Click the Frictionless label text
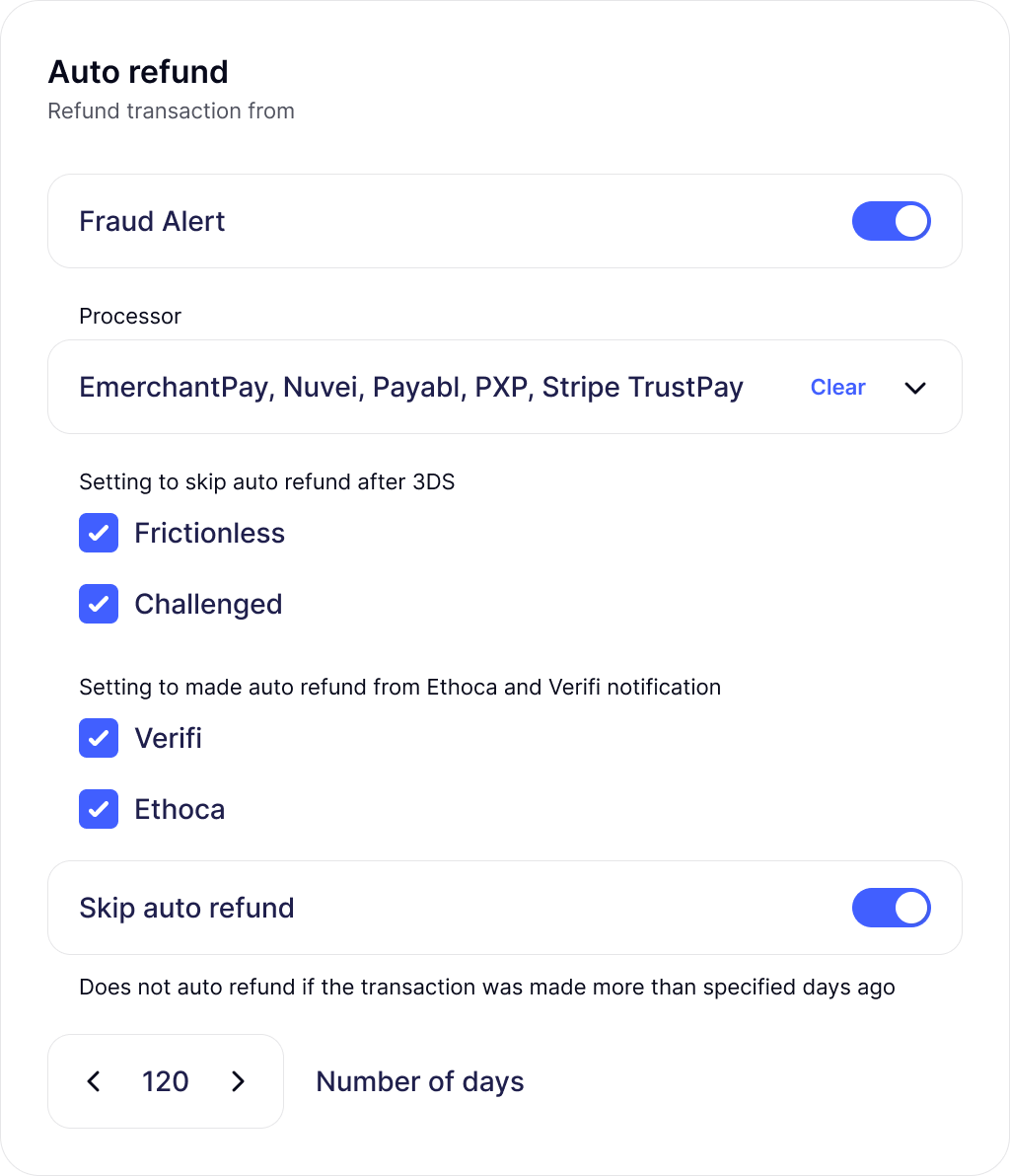 [x=209, y=533]
